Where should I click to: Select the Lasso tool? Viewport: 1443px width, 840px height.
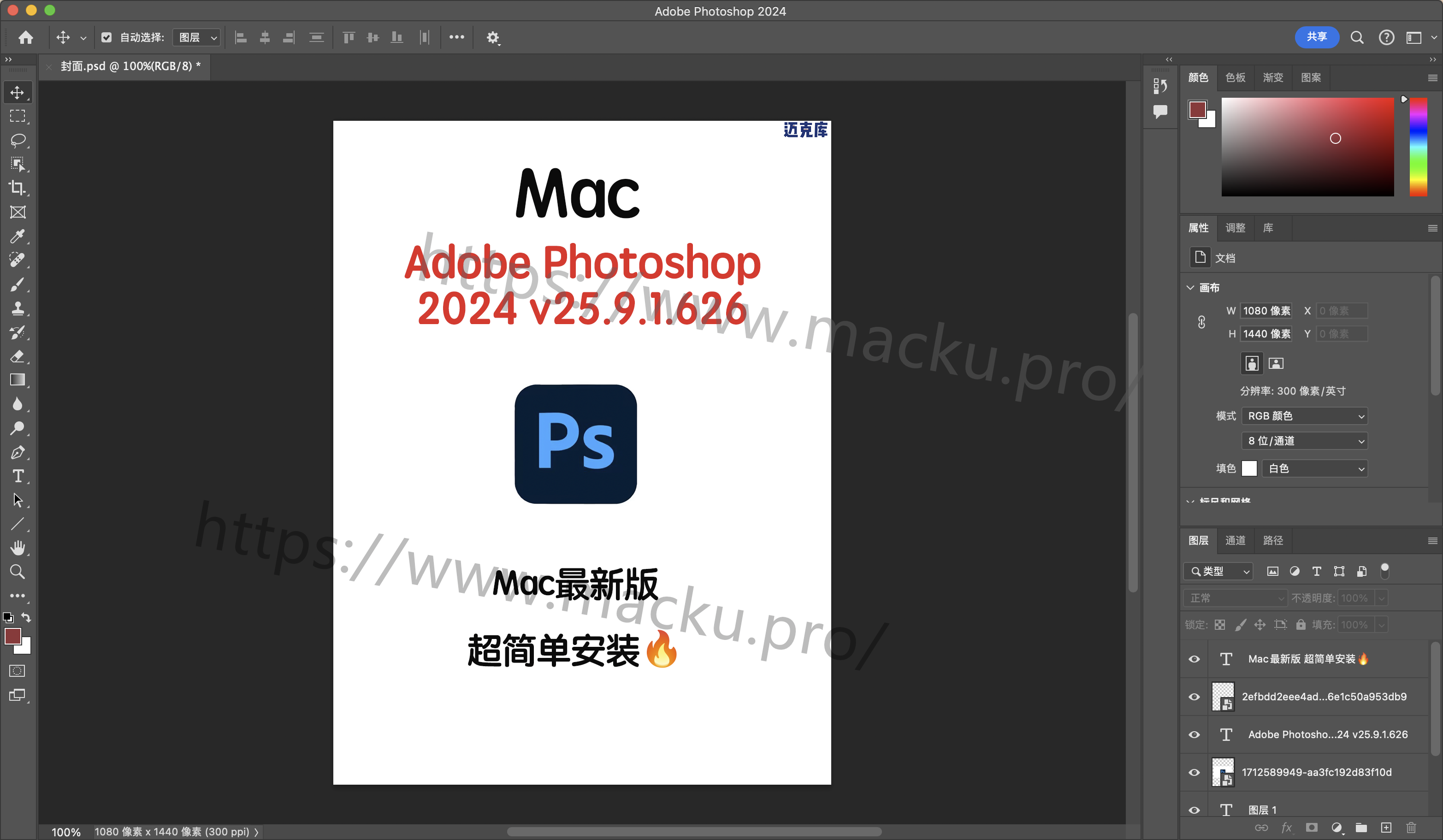[17, 140]
